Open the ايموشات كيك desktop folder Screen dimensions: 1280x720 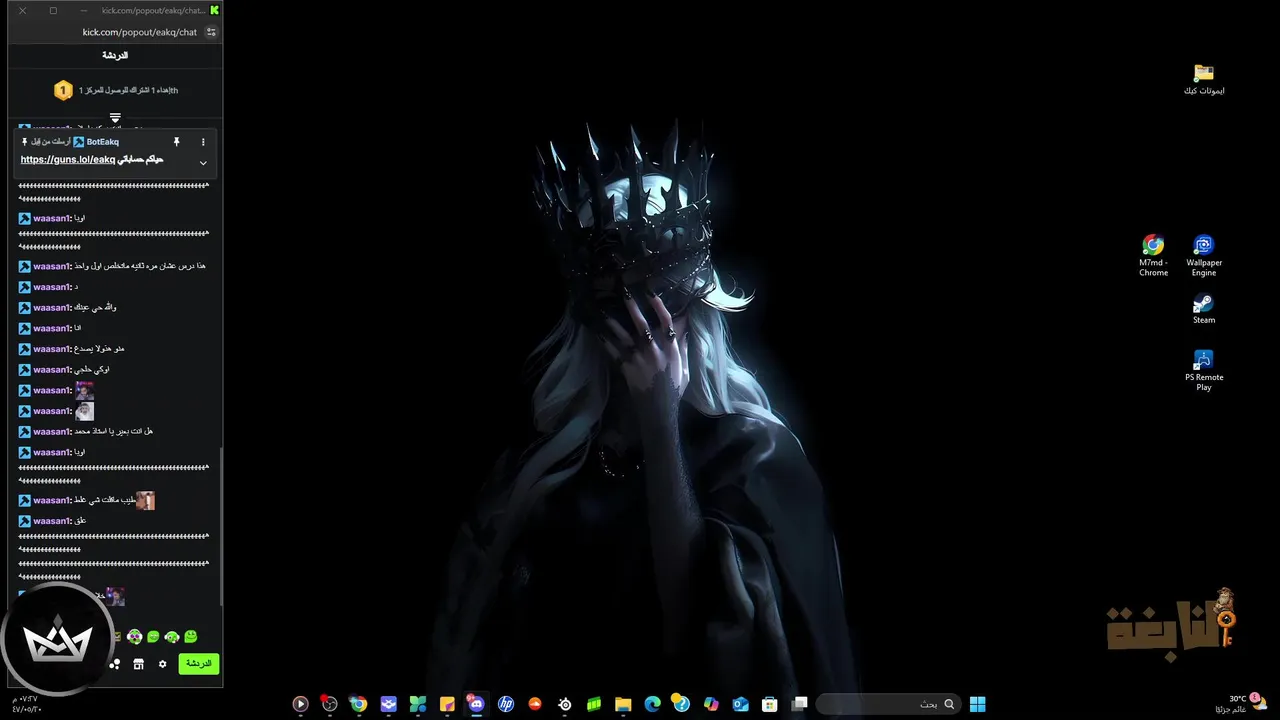1204,80
